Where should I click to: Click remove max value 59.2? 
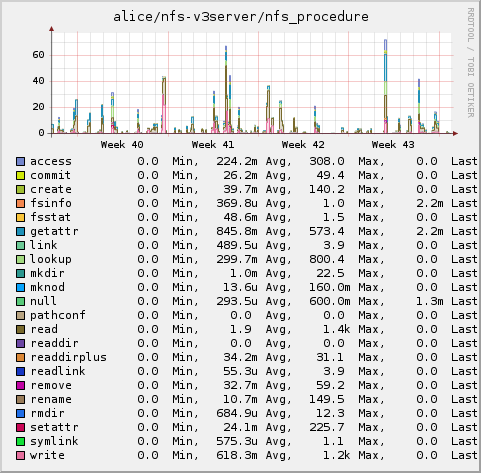pyautogui.click(x=330, y=386)
